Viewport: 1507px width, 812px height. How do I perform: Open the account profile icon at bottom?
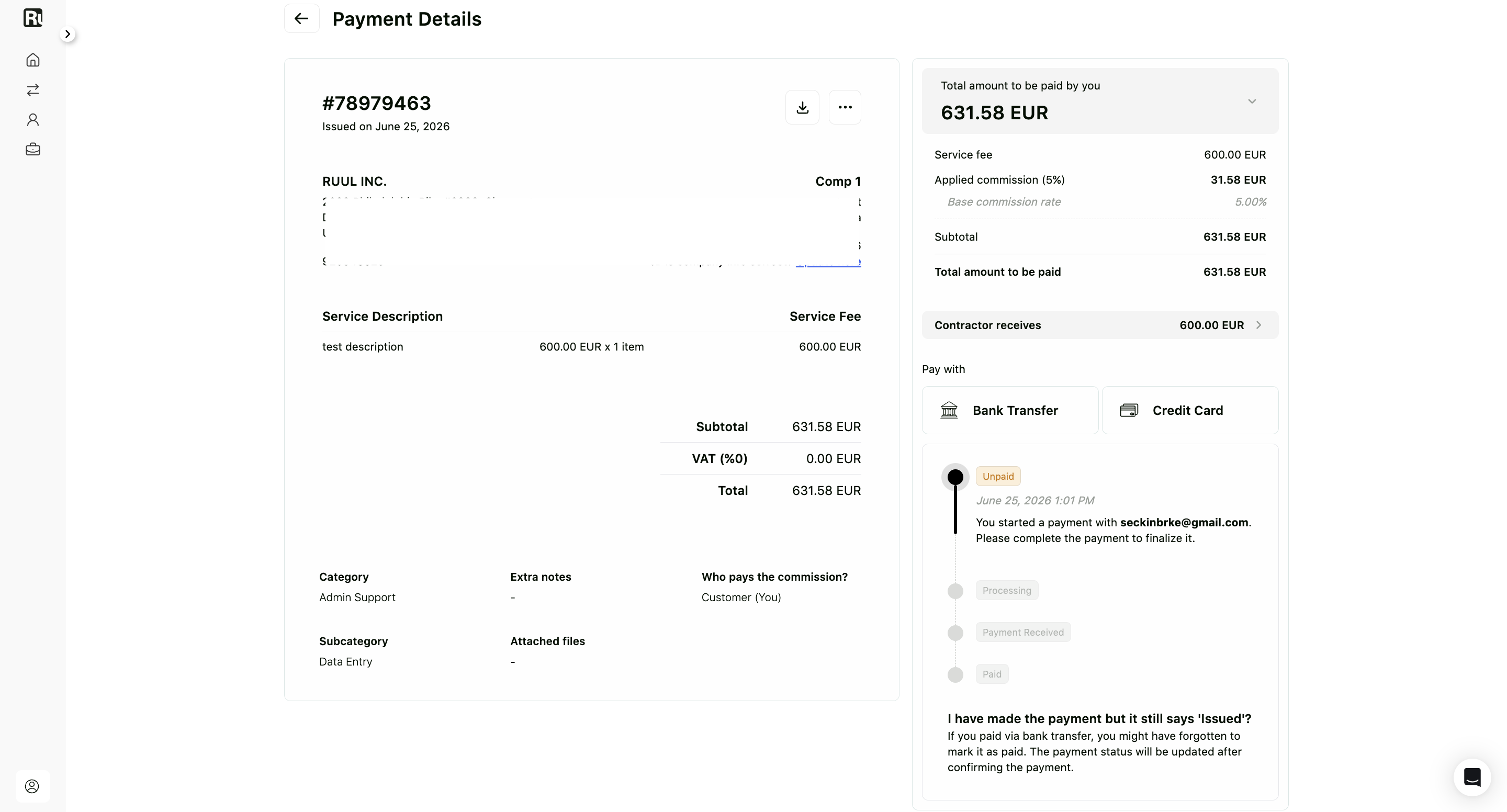coord(32,786)
